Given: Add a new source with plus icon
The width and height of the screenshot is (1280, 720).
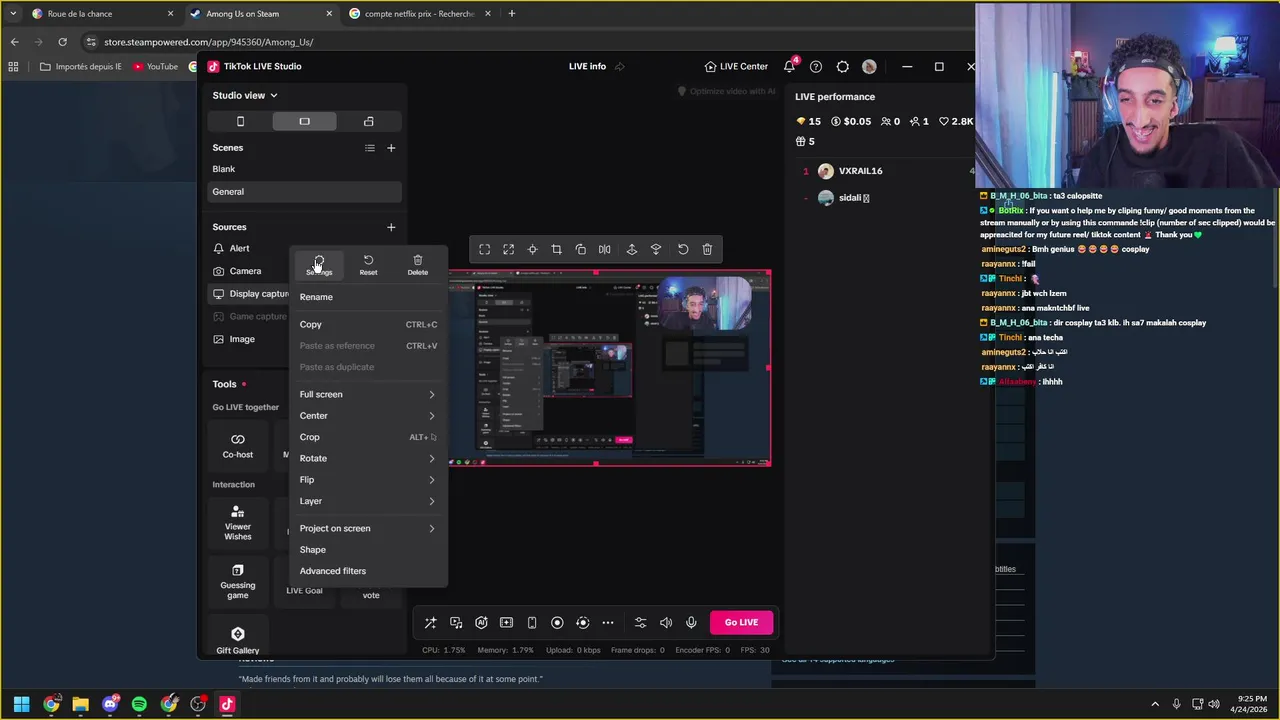Looking at the screenshot, I should pos(391,227).
